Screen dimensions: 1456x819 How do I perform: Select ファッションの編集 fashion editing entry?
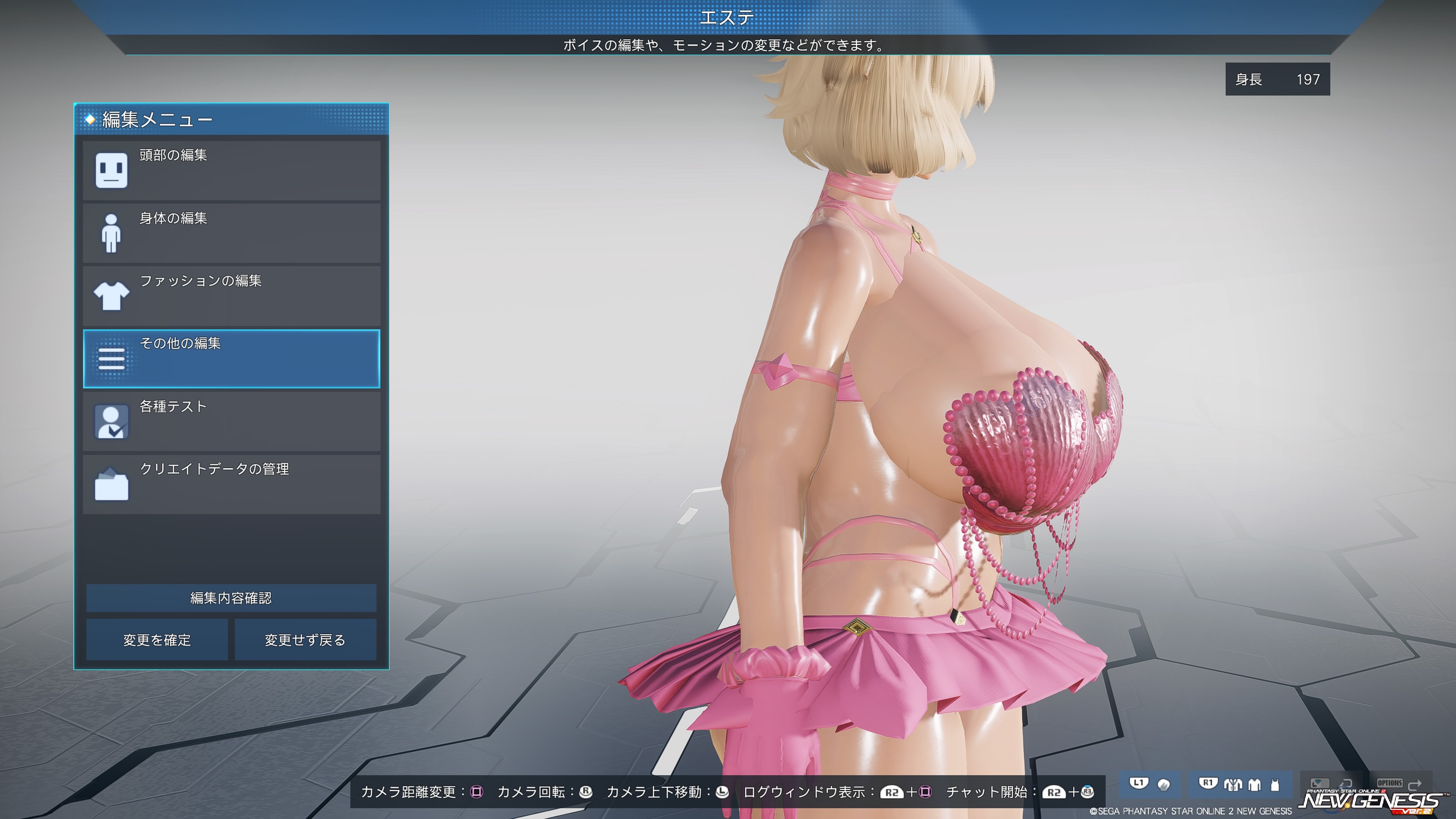click(231, 296)
